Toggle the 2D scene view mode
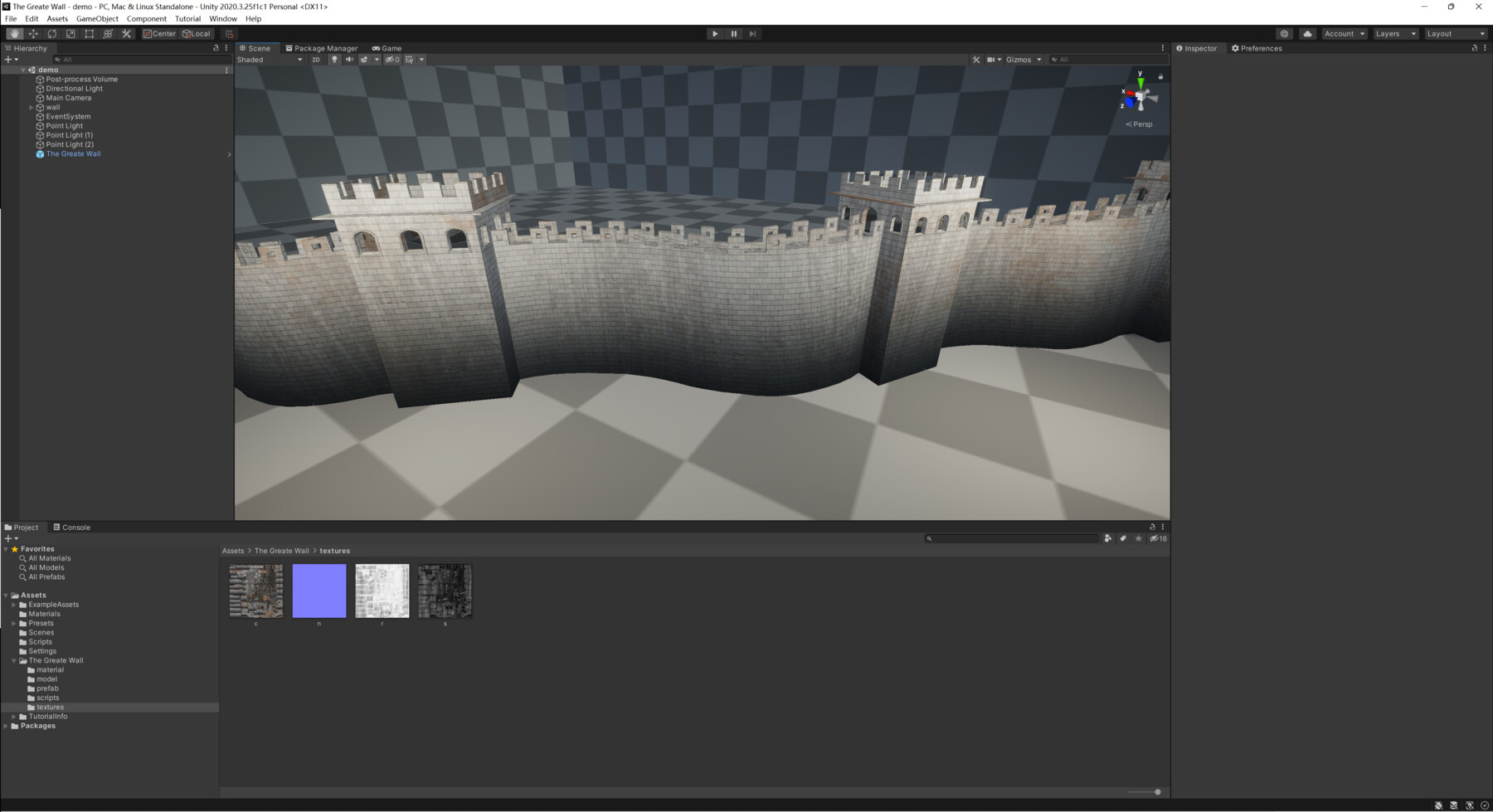This screenshot has width=1493, height=812. click(x=316, y=60)
